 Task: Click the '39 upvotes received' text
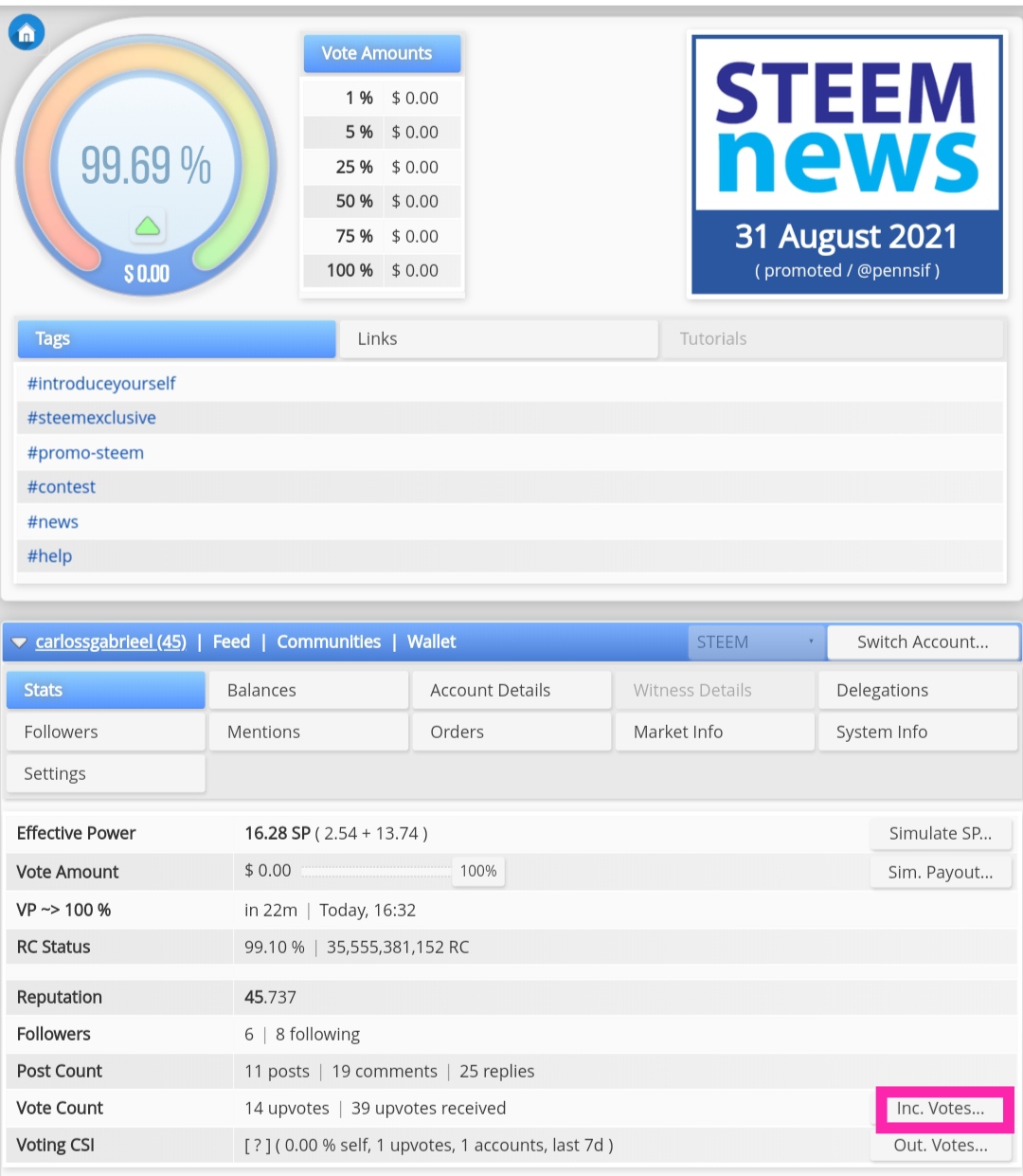428,1108
